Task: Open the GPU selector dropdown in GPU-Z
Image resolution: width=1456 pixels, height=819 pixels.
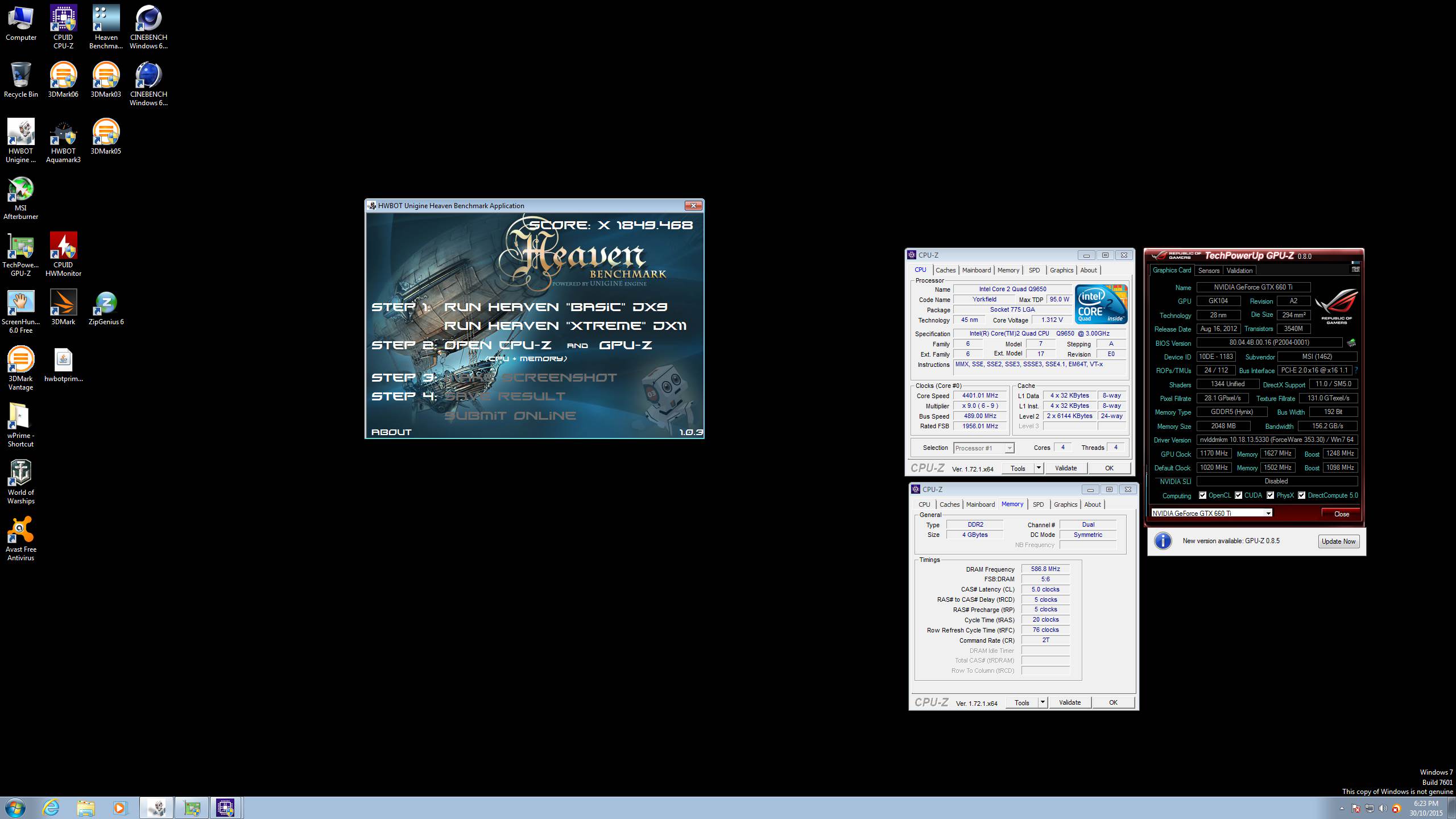Action: point(1211,513)
